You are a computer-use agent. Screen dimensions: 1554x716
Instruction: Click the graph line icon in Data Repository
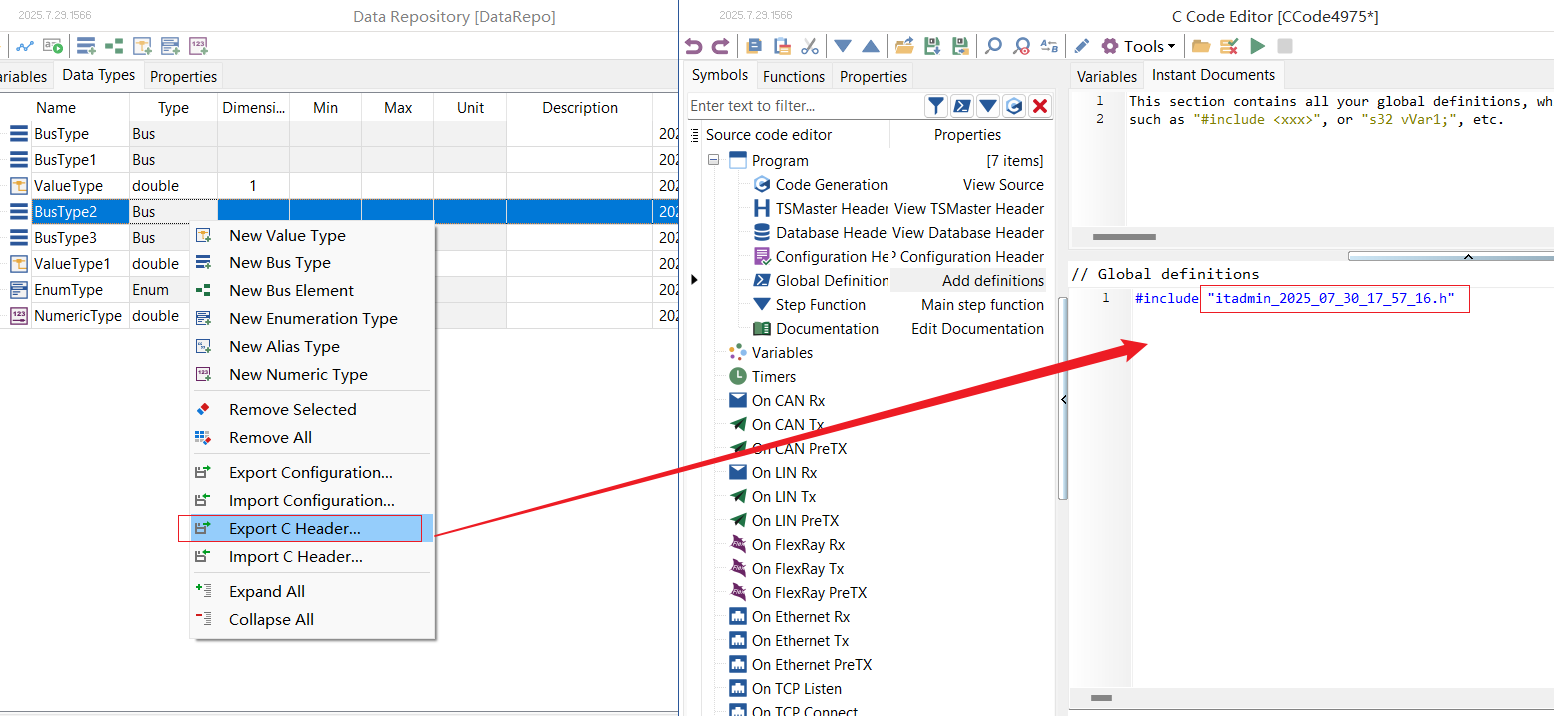tap(25, 46)
